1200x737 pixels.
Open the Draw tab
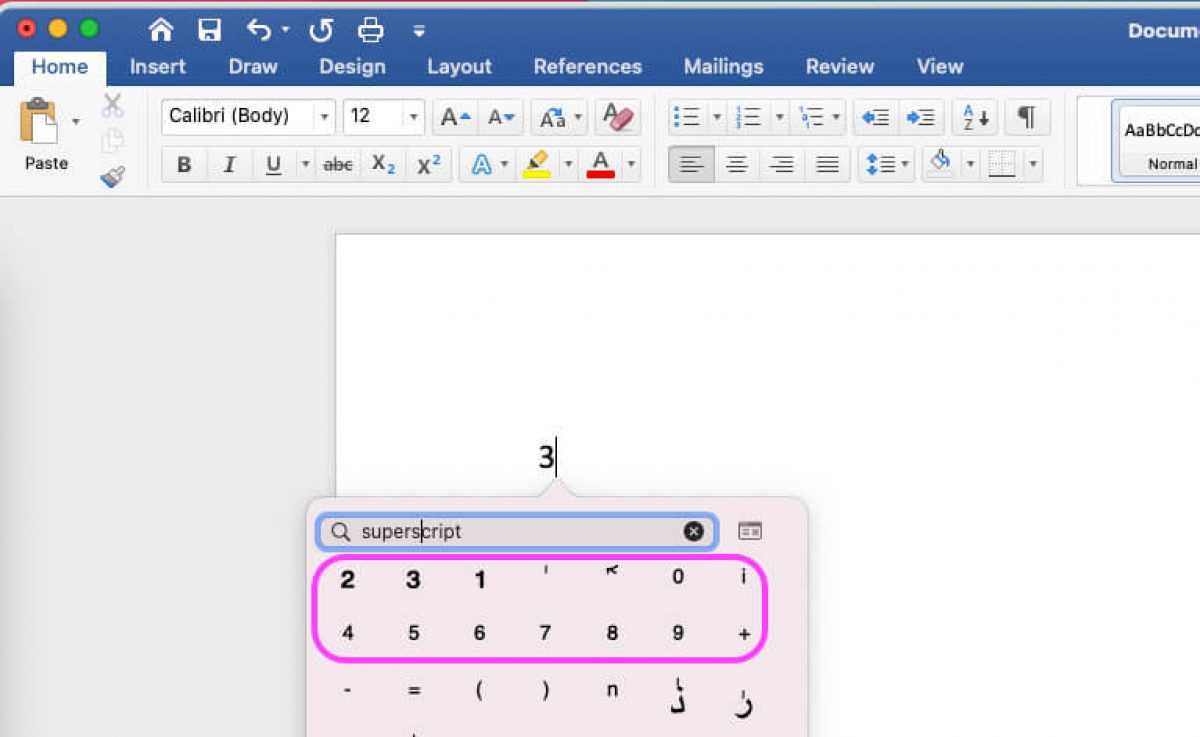[x=253, y=67]
